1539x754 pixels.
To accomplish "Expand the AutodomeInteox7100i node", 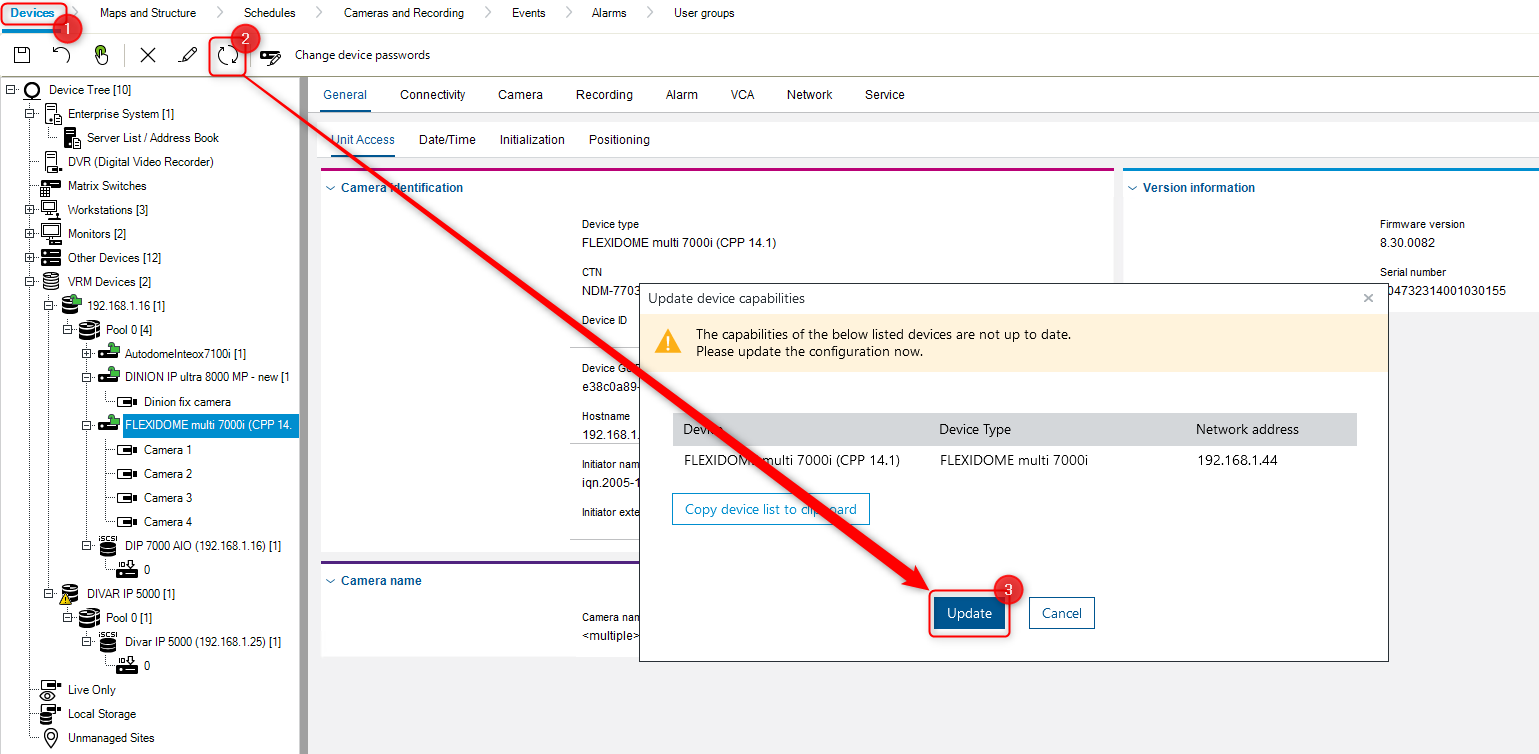I will (84, 352).
